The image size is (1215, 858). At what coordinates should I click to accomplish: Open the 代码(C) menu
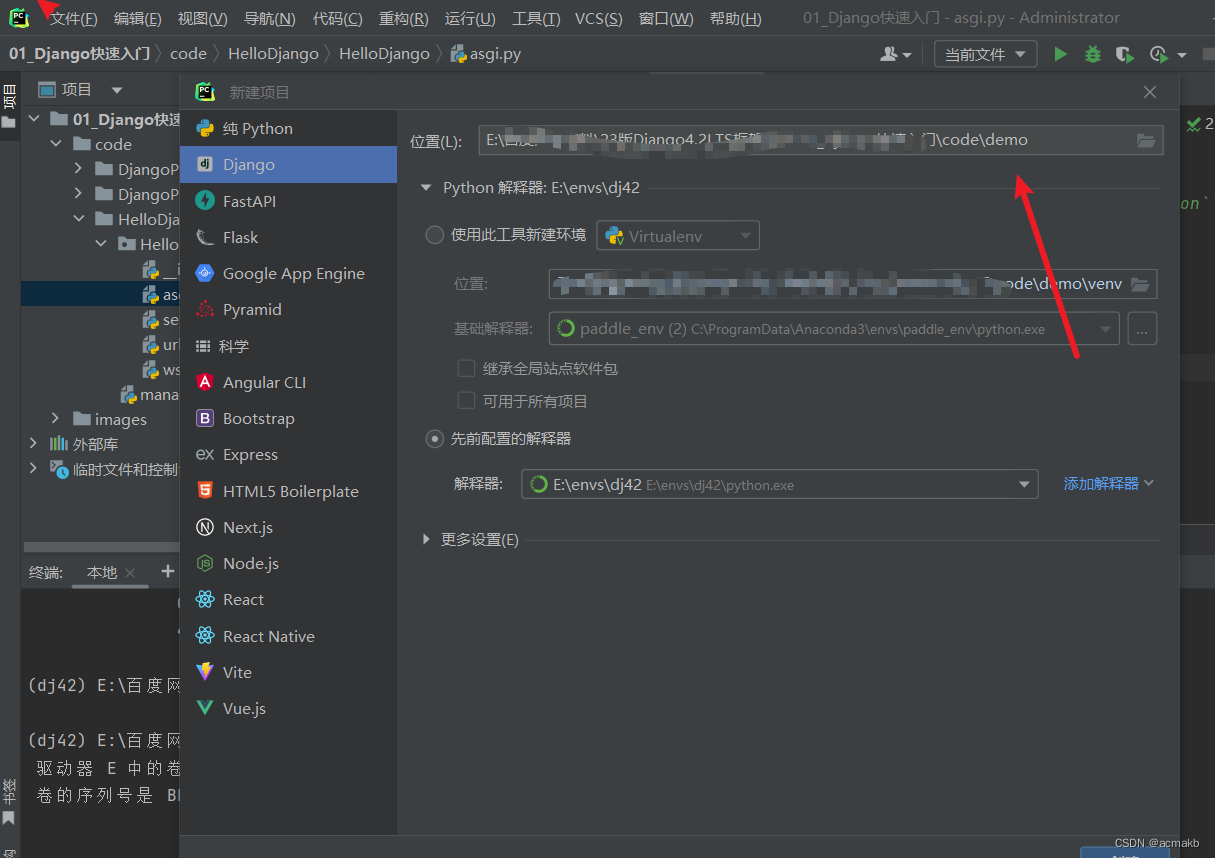[337, 19]
